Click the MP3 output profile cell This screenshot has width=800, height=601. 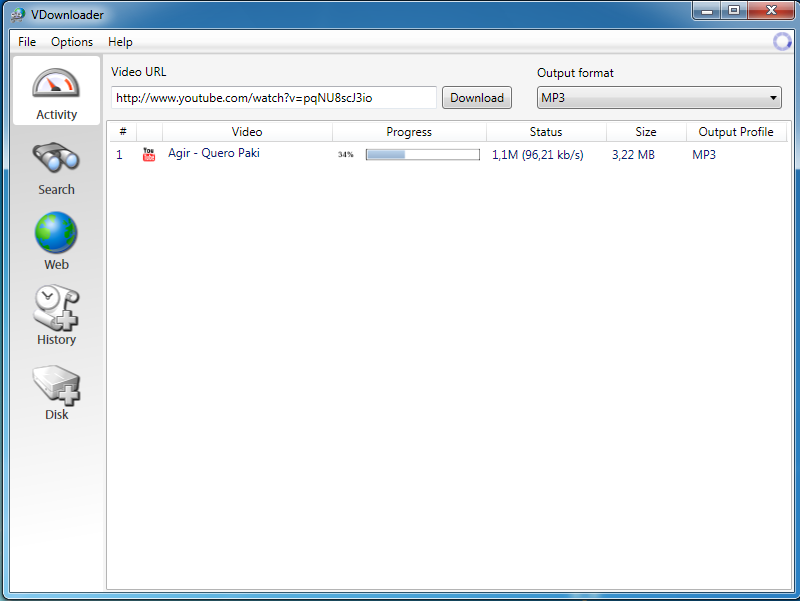(704, 155)
